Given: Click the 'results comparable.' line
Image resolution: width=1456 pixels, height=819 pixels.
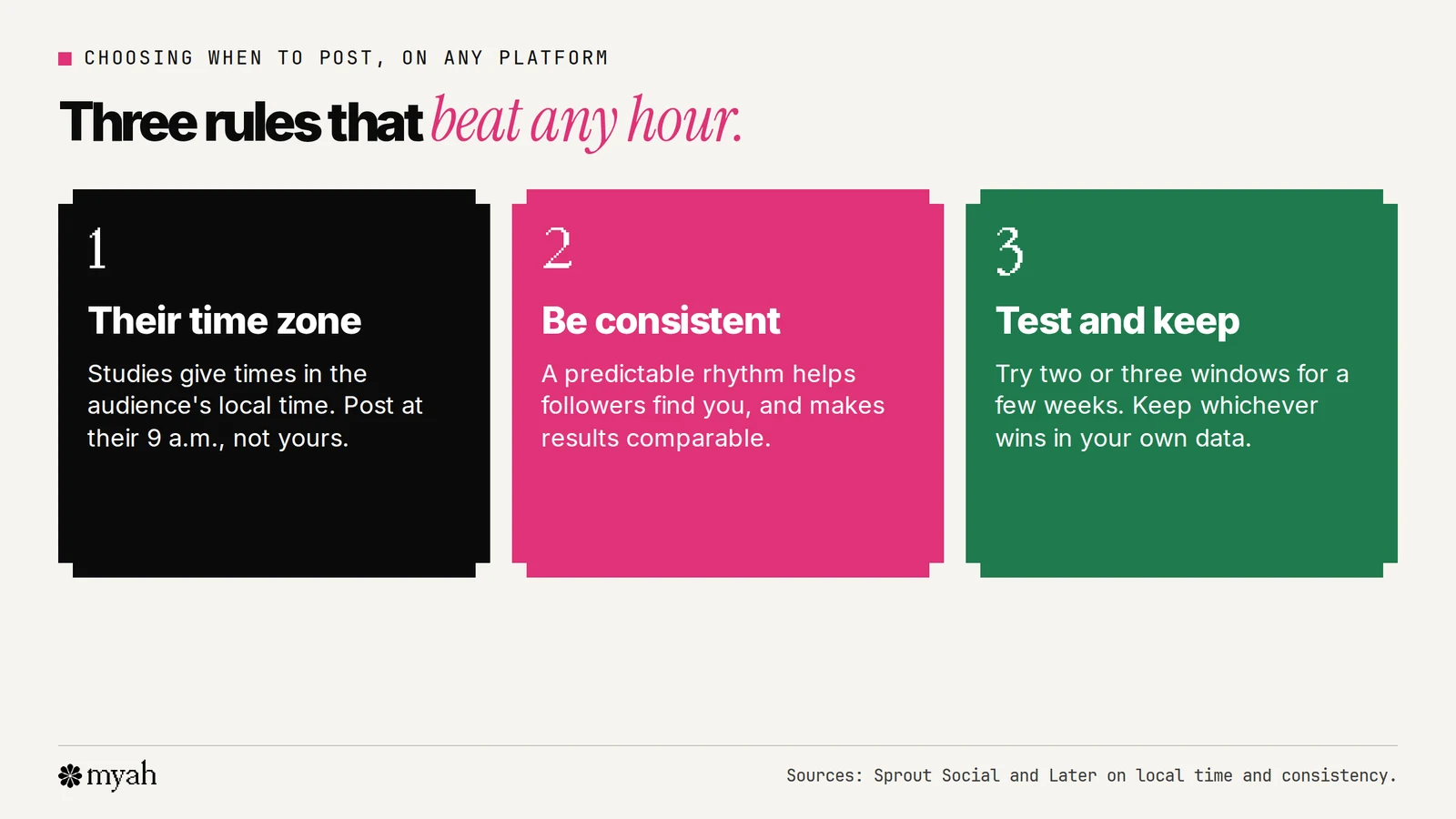Looking at the screenshot, I should click(656, 438).
